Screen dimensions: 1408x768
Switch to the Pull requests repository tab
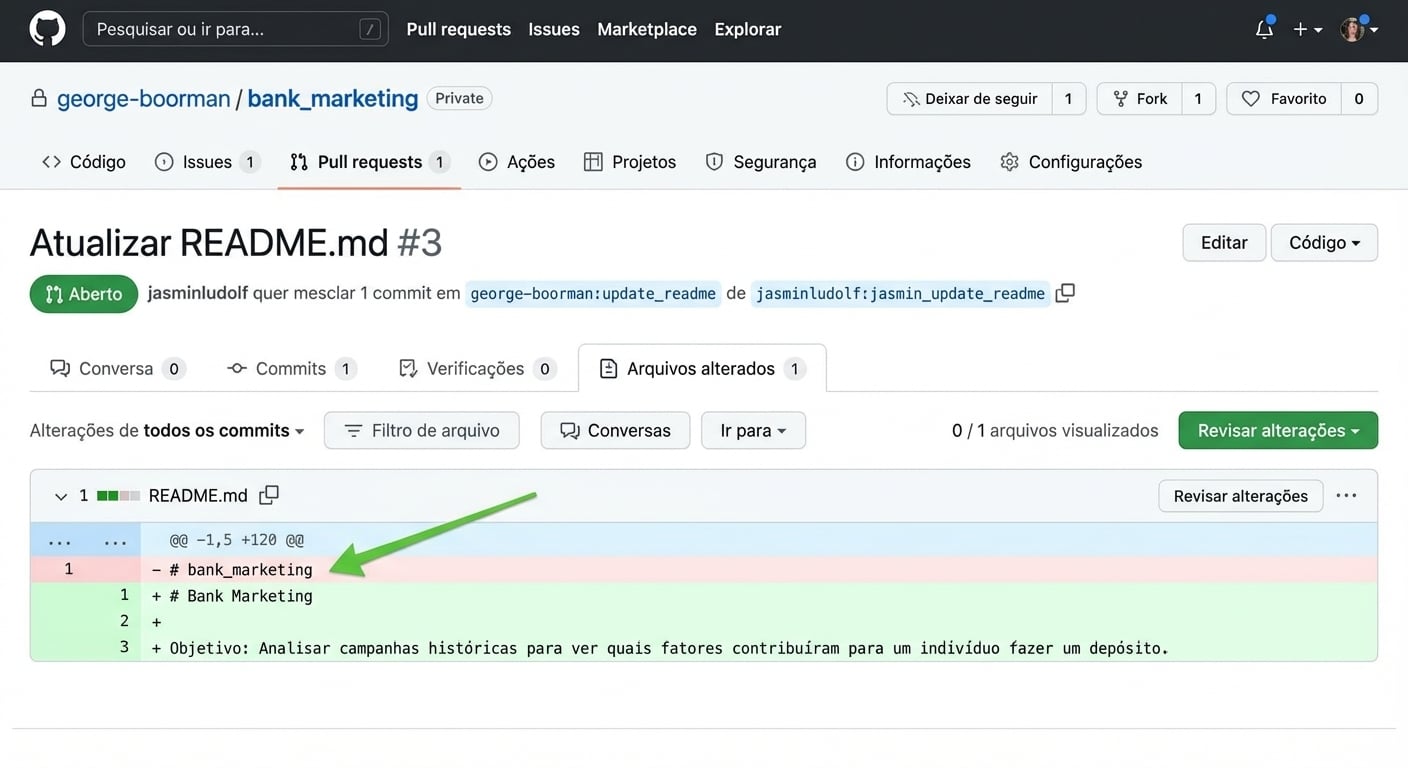(x=369, y=162)
